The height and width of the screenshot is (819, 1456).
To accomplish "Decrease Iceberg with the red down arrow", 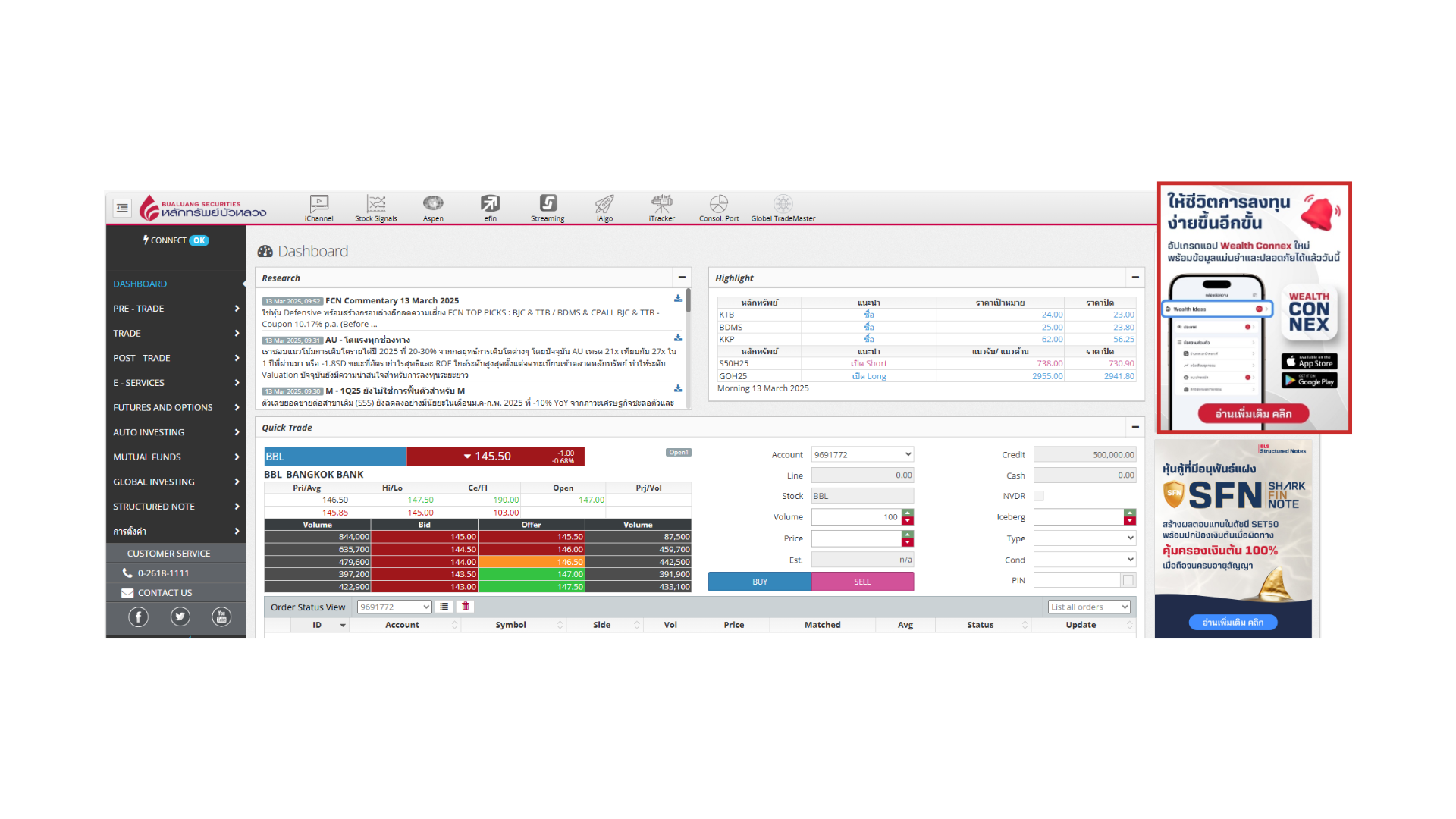I will [1130, 521].
